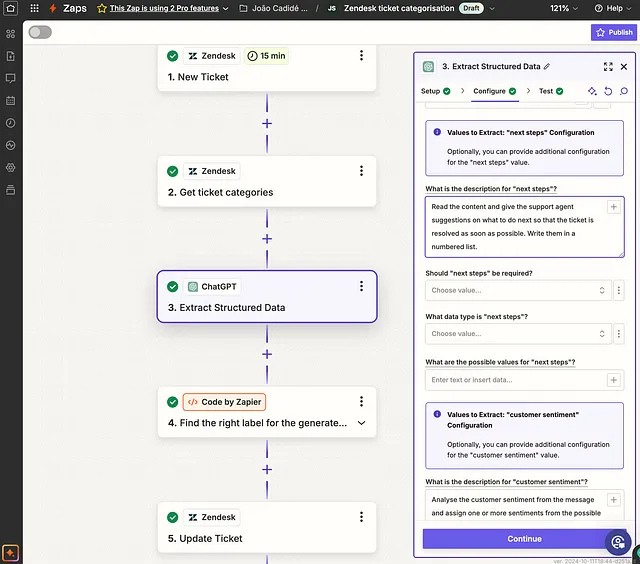Expand the Draft version dropdown arrow
Image resolution: width=640 pixels, height=564 pixels.
pyautogui.click(x=492, y=8)
